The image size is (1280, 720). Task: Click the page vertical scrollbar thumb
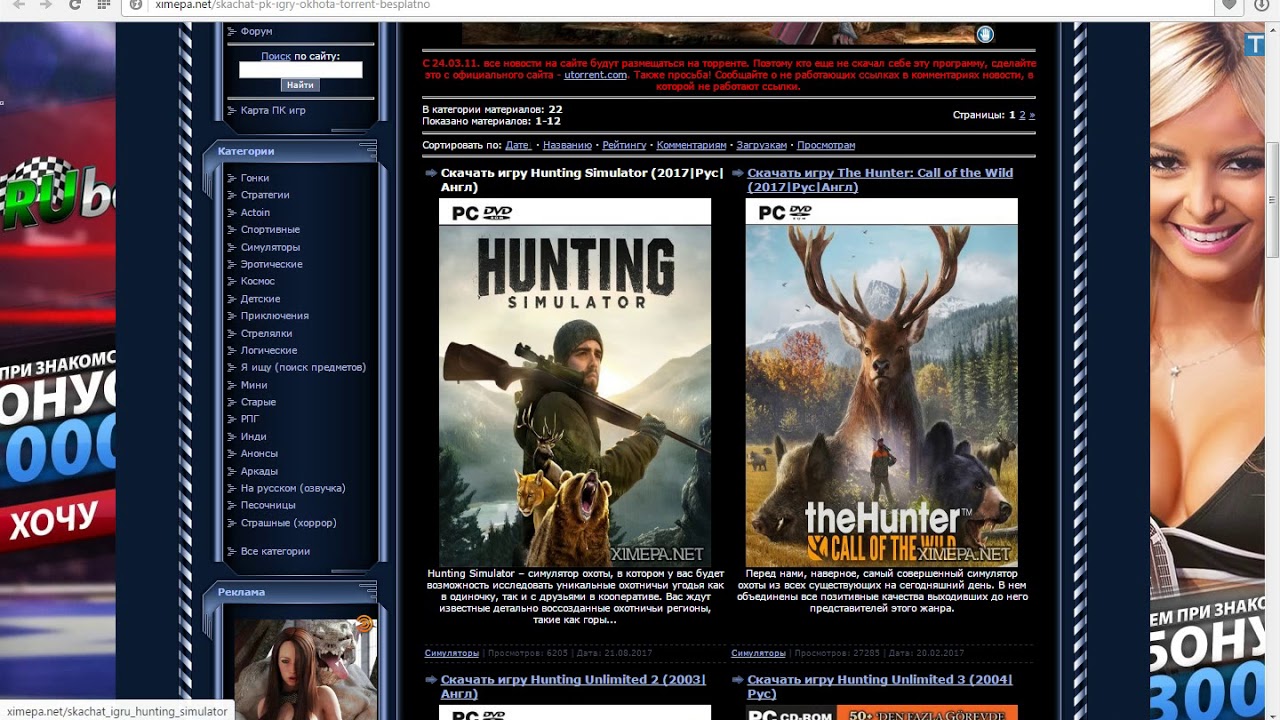pos(1273,200)
